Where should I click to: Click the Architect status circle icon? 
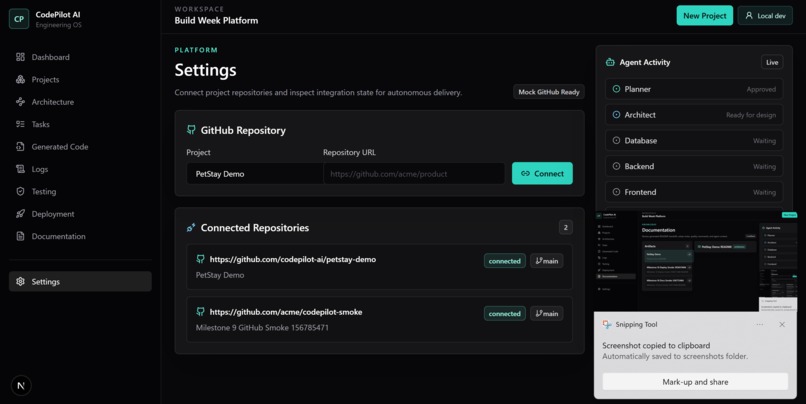(x=616, y=115)
